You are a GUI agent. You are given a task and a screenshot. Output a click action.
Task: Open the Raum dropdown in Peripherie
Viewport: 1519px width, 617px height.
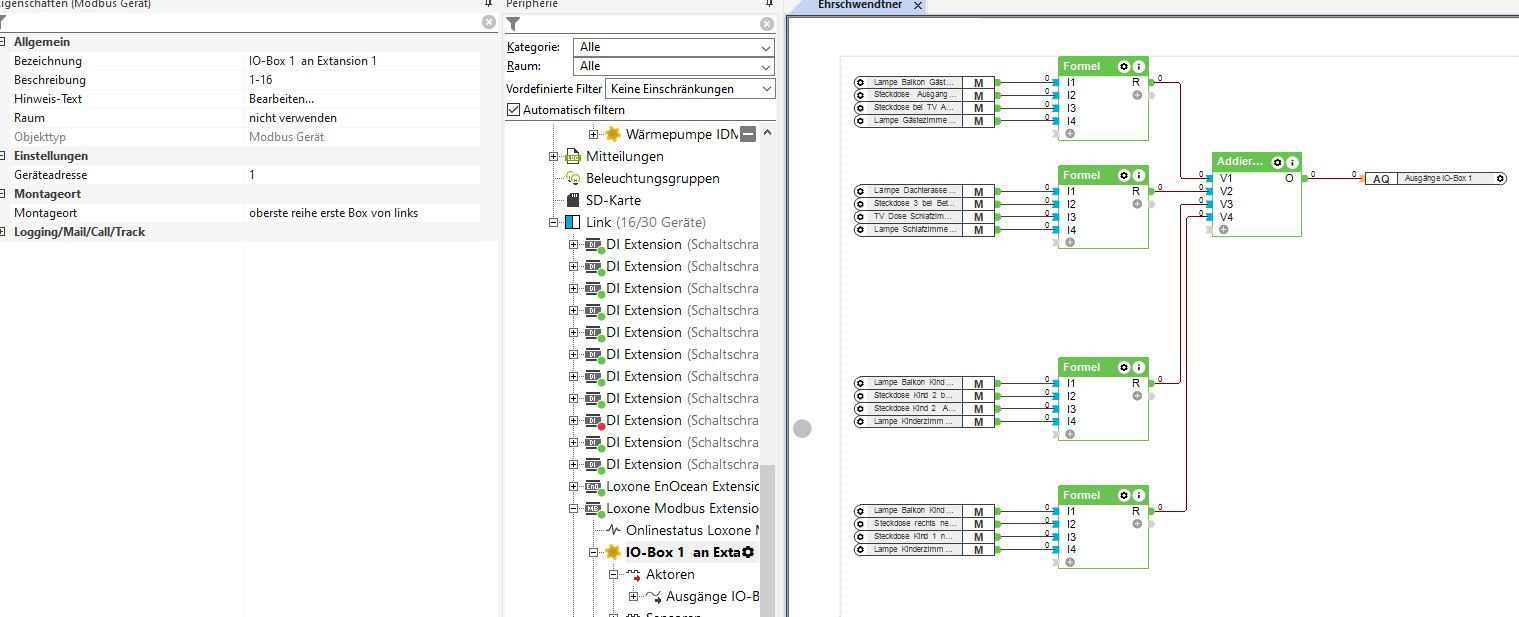point(674,66)
